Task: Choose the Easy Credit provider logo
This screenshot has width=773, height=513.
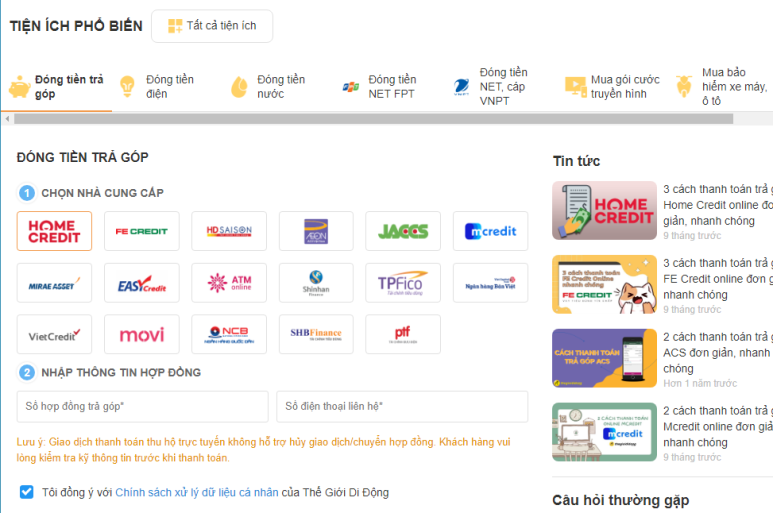Action: point(142,283)
